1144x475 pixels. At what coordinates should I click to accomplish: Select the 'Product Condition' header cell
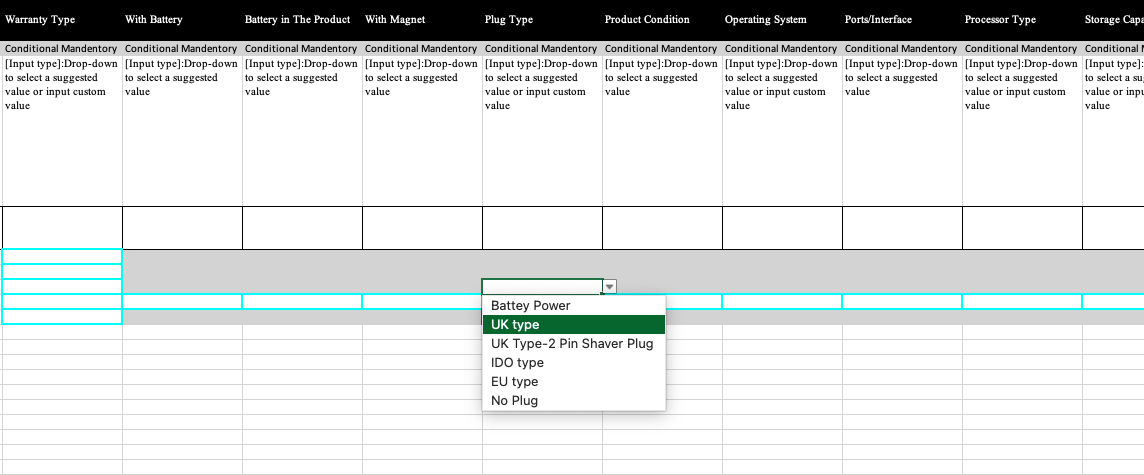pos(662,20)
